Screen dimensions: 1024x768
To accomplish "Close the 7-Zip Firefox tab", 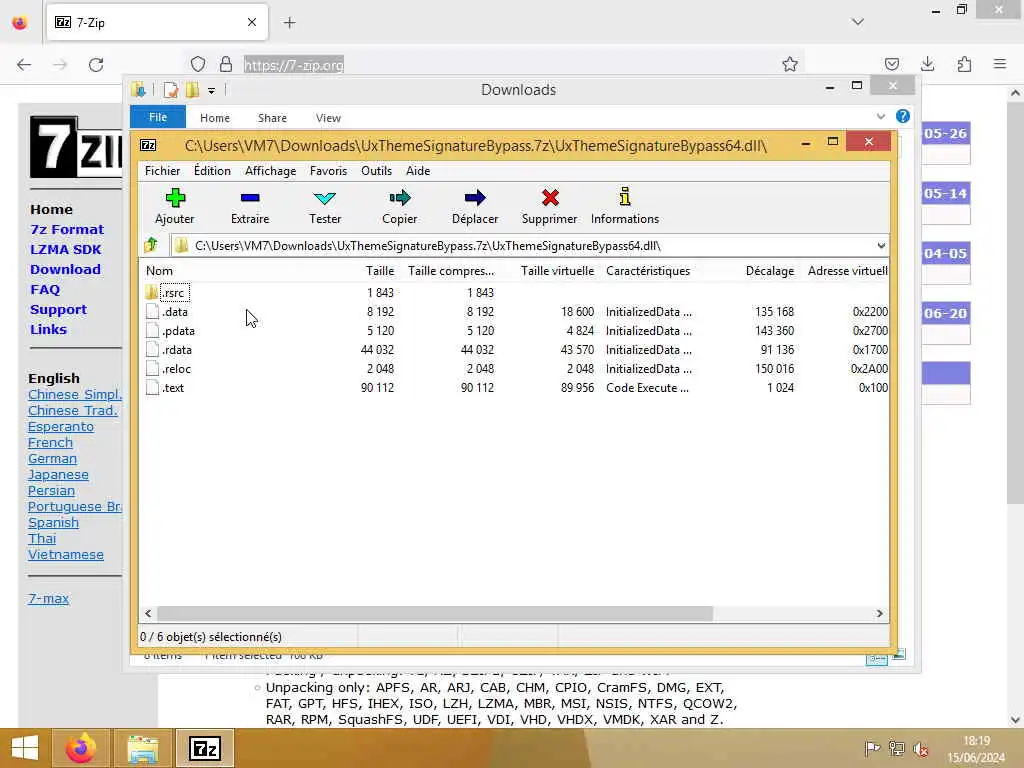I will point(252,22).
